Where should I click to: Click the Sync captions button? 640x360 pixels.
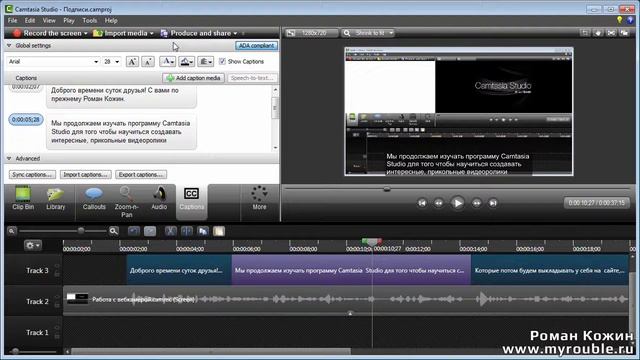coord(32,175)
